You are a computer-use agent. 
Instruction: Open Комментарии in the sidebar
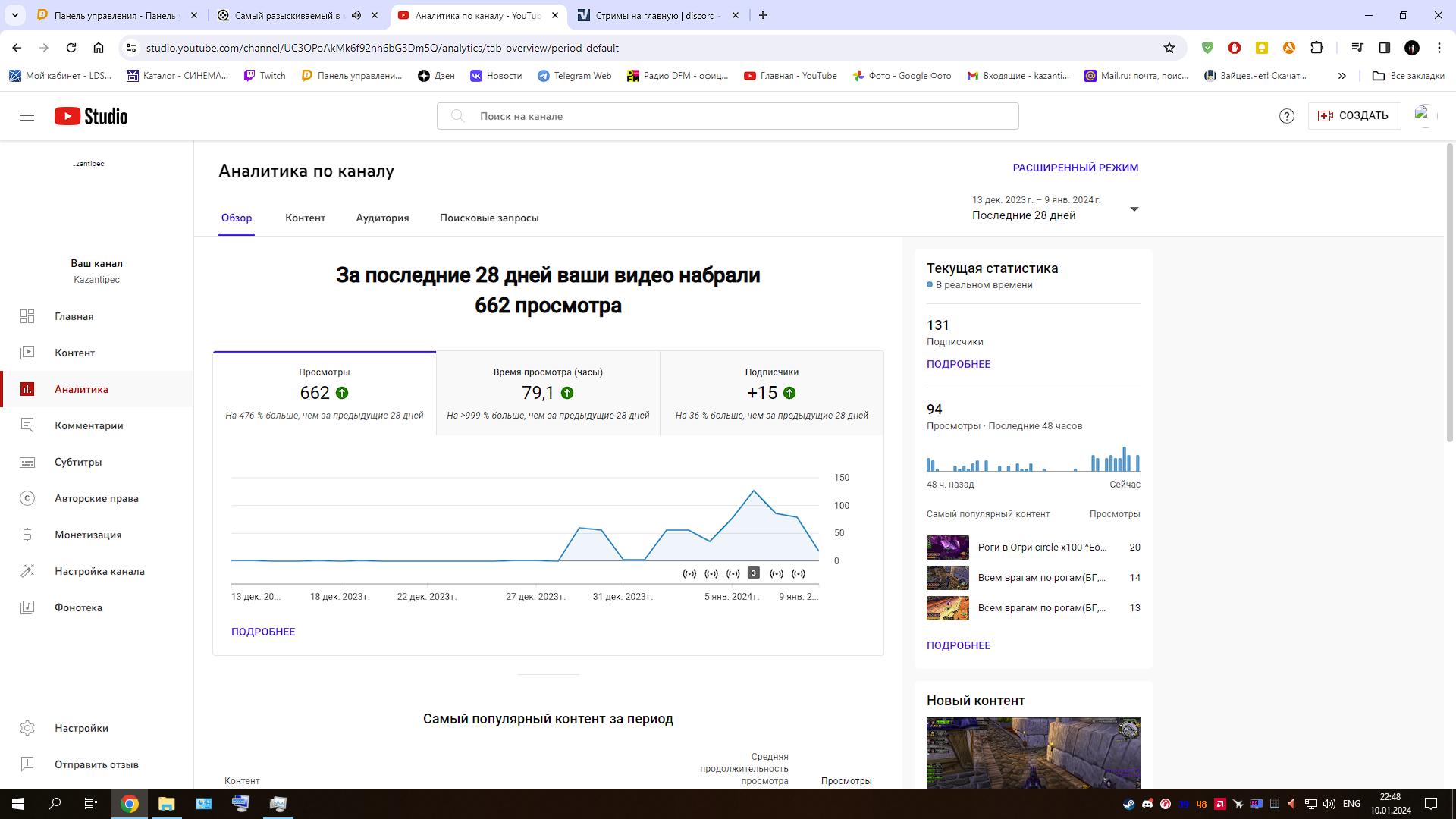tap(96, 425)
